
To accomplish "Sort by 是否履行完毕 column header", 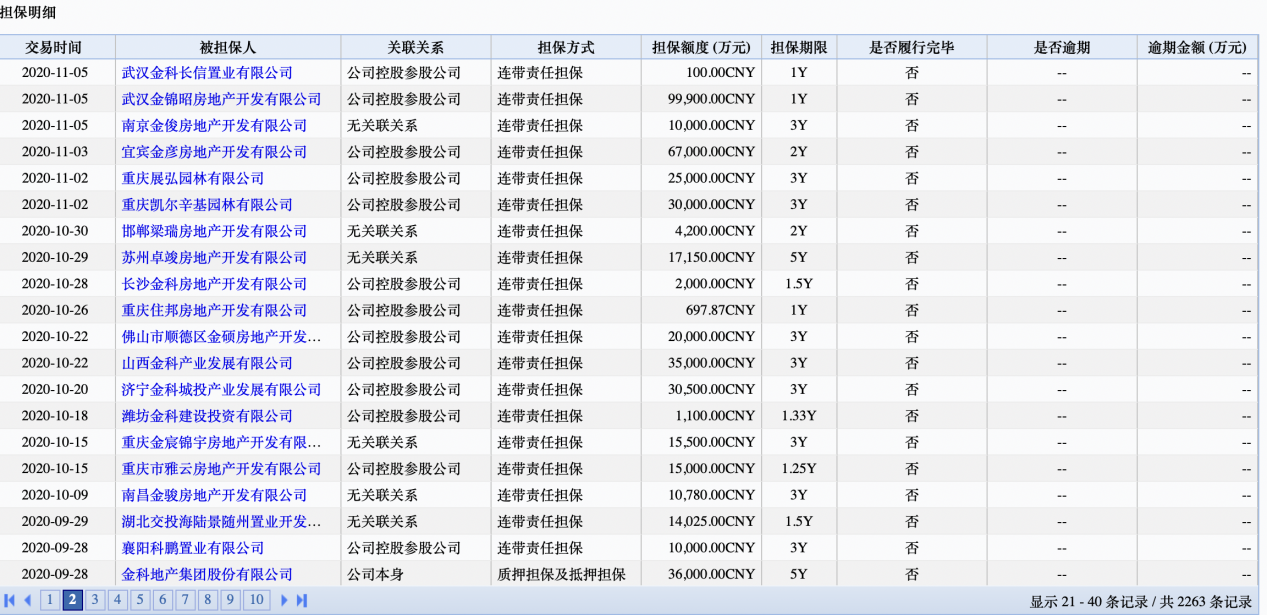I will point(912,47).
